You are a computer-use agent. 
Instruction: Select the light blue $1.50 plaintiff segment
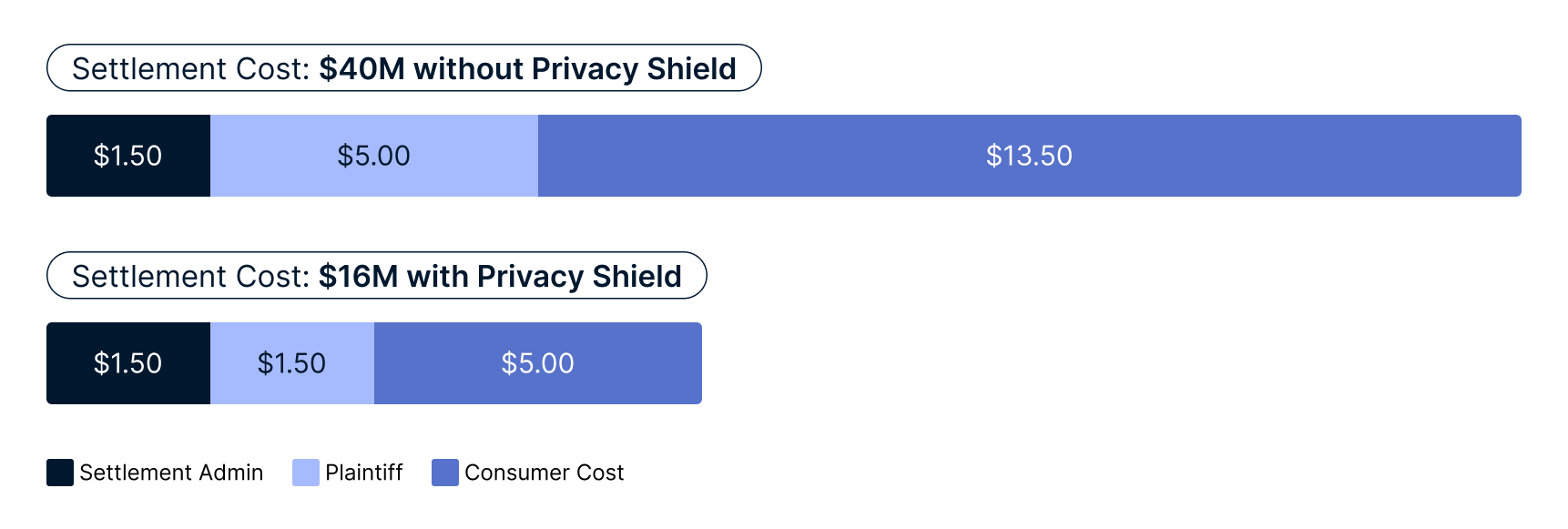coord(292,363)
